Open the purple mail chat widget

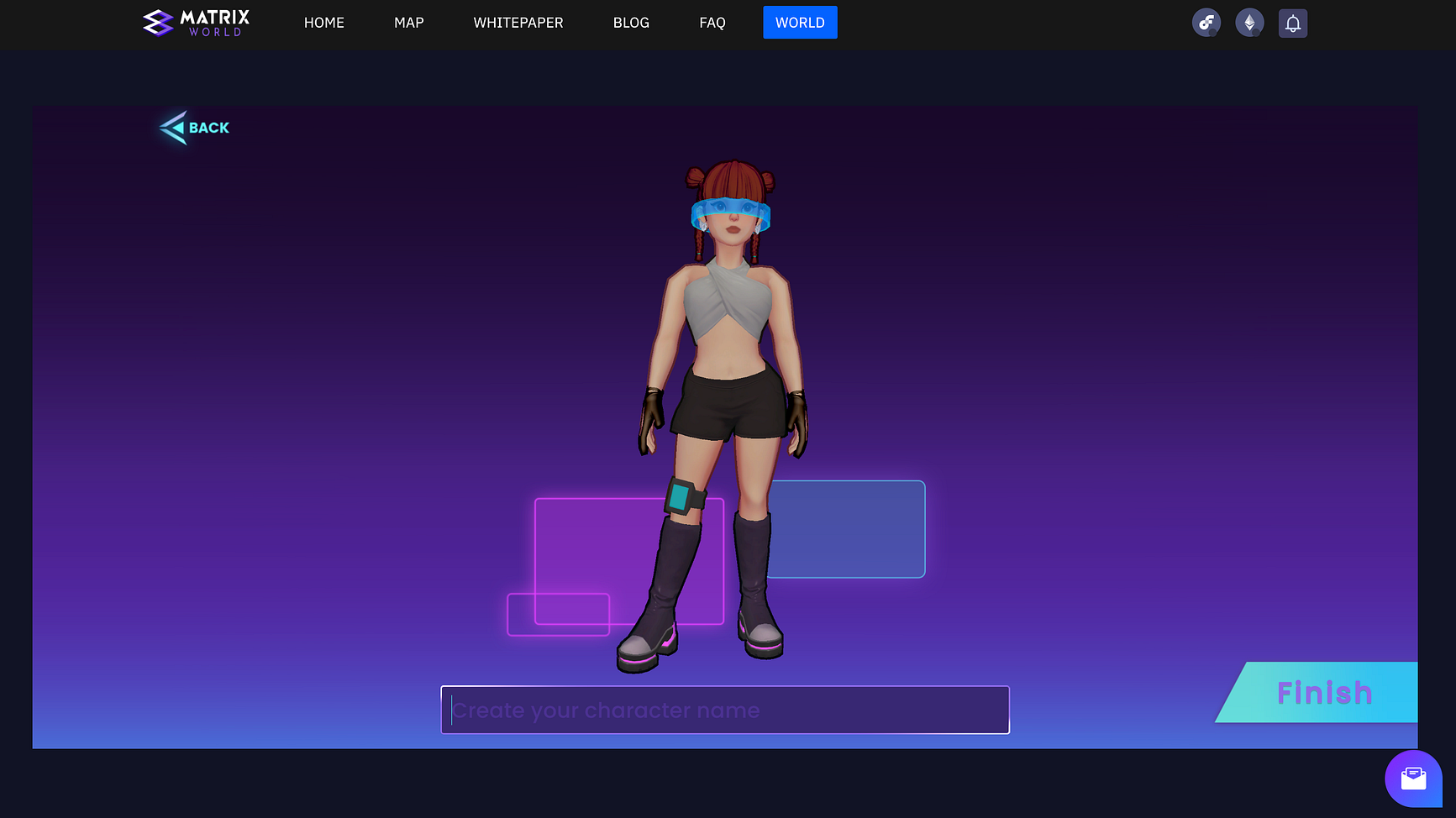click(x=1413, y=779)
